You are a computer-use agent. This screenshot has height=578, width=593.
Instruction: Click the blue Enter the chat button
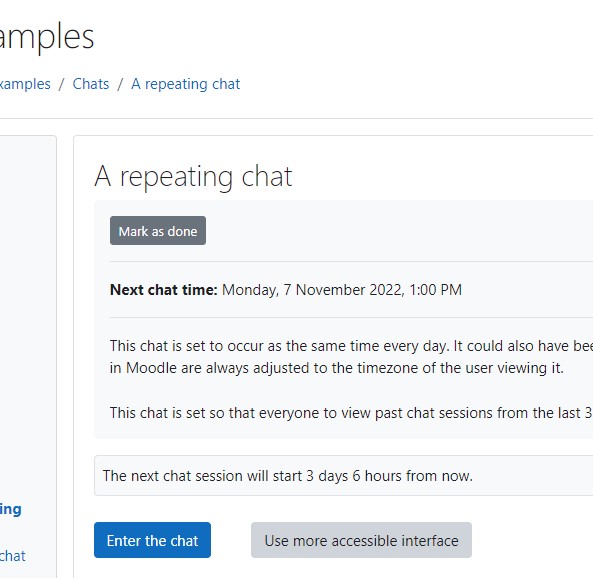click(152, 540)
